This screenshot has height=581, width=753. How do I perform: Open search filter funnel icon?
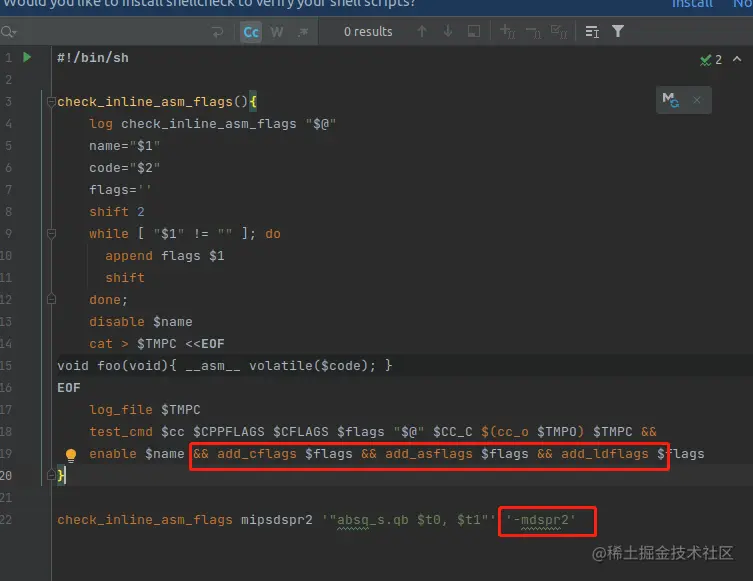(x=618, y=32)
